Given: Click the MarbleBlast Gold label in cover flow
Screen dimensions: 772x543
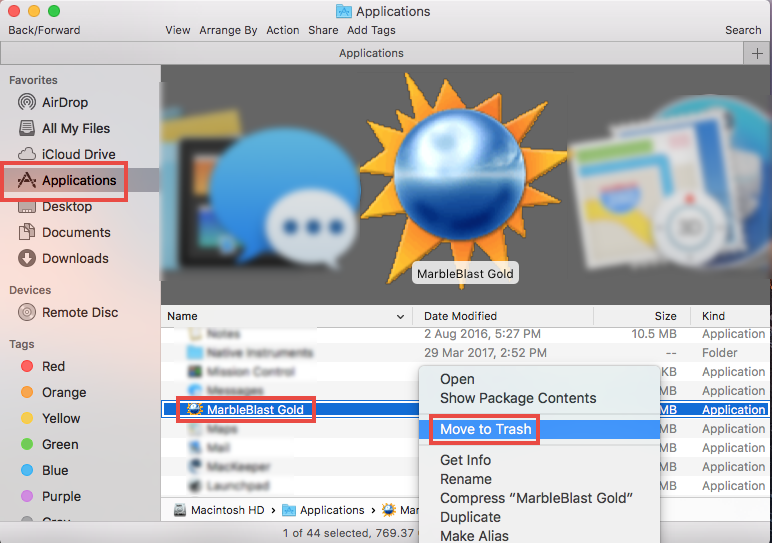Looking at the screenshot, I should click(465, 274).
